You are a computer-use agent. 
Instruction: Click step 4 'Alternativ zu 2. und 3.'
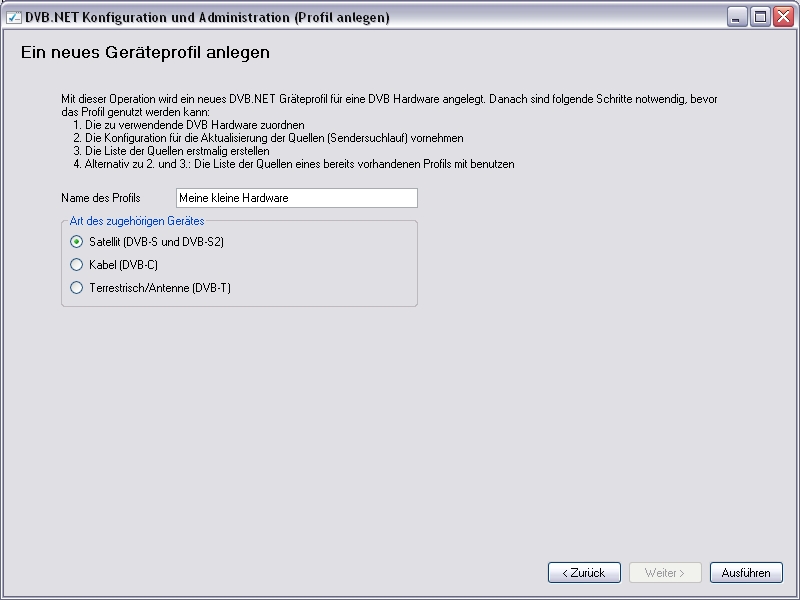click(x=294, y=164)
